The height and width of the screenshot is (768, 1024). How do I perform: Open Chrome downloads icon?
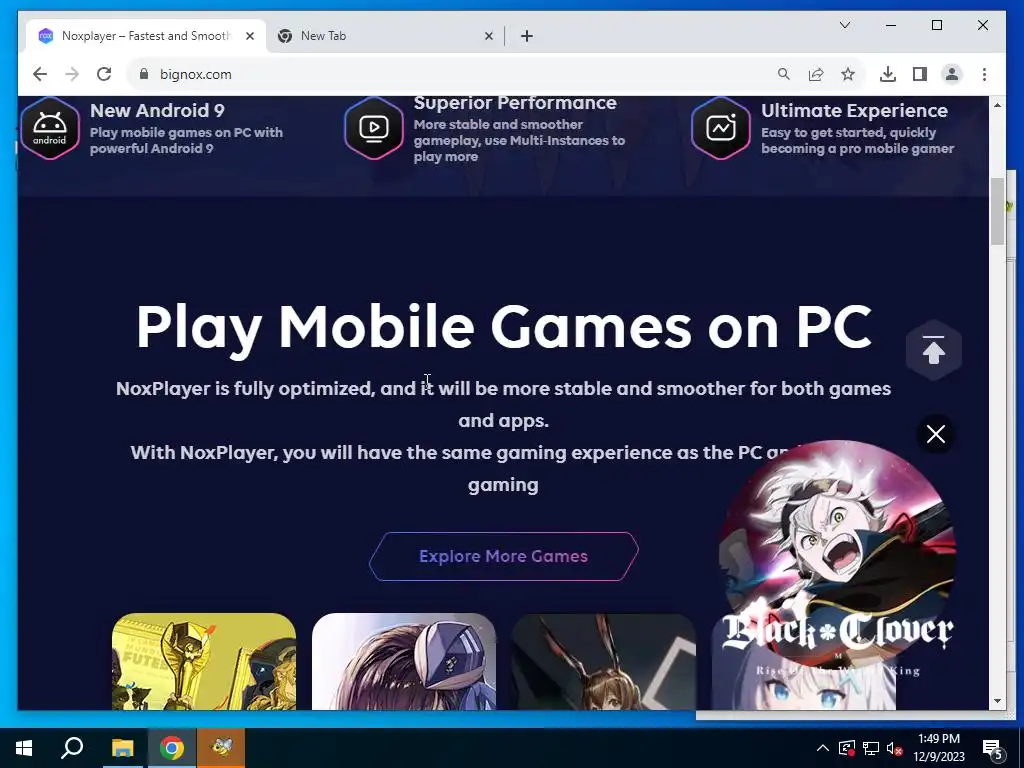pos(888,74)
